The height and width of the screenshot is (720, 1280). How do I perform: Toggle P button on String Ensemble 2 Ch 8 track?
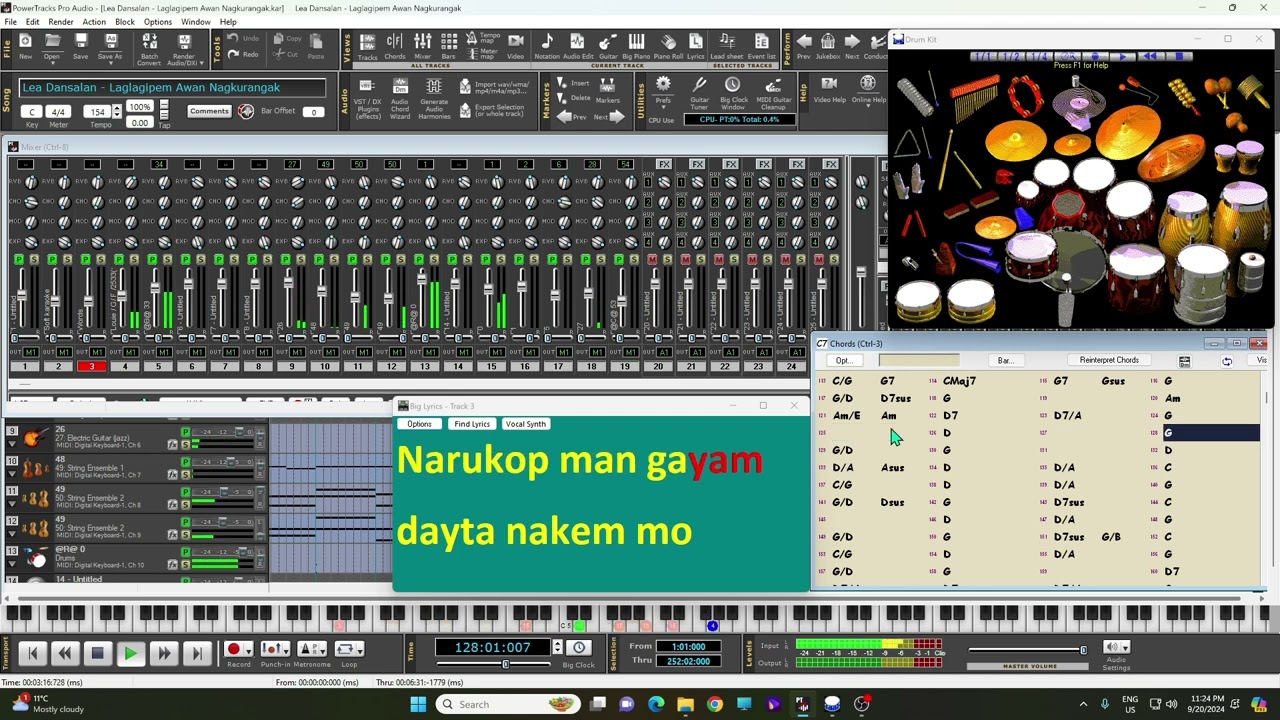185,492
